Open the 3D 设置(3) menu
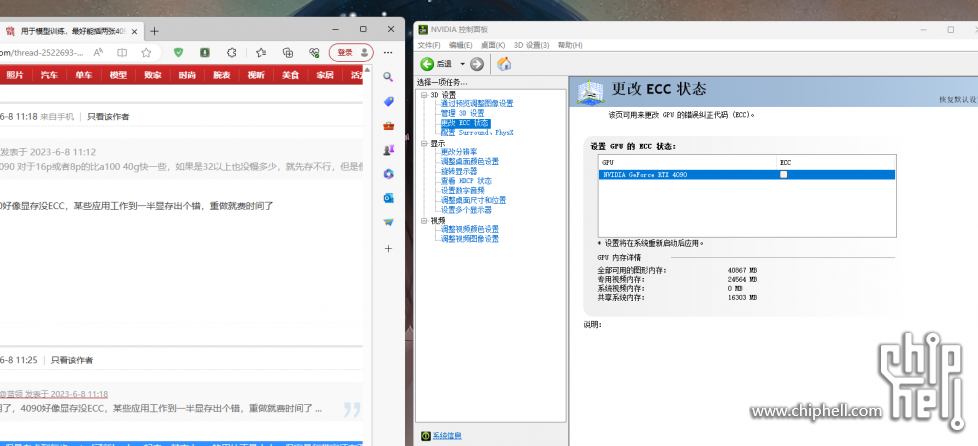Viewport: 978px width, 446px height. click(531, 45)
